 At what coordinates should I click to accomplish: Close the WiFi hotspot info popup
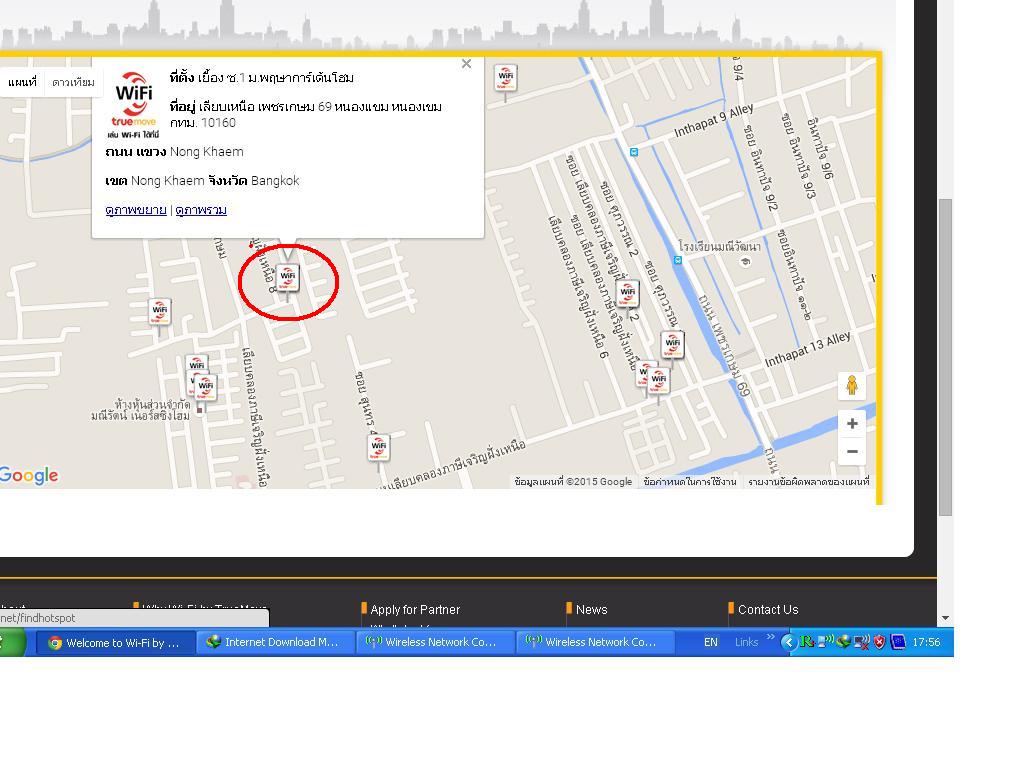coord(466,64)
